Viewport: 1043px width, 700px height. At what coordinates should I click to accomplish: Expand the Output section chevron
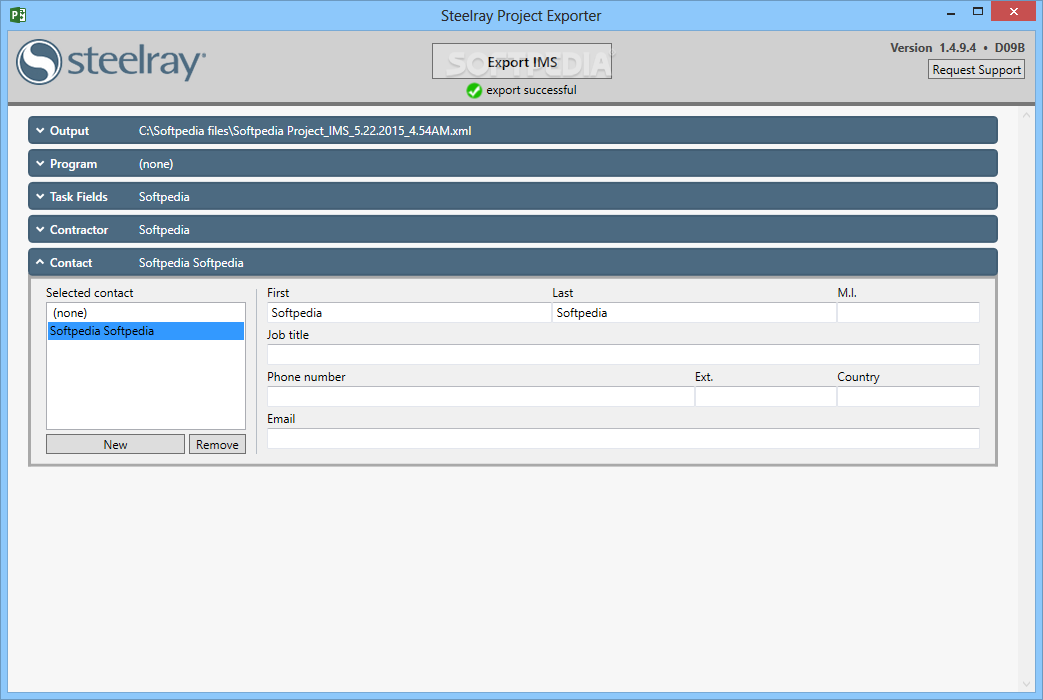pyautogui.click(x=40, y=130)
